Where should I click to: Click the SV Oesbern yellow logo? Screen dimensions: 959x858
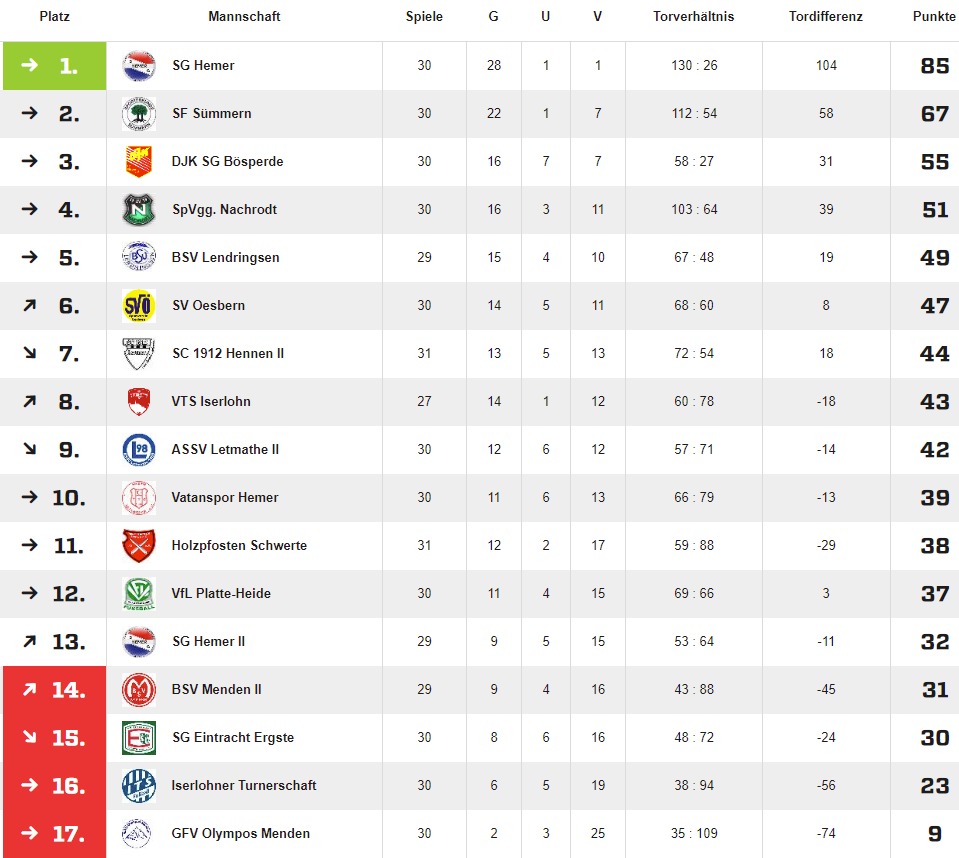pyautogui.click(x=139, y=306)
